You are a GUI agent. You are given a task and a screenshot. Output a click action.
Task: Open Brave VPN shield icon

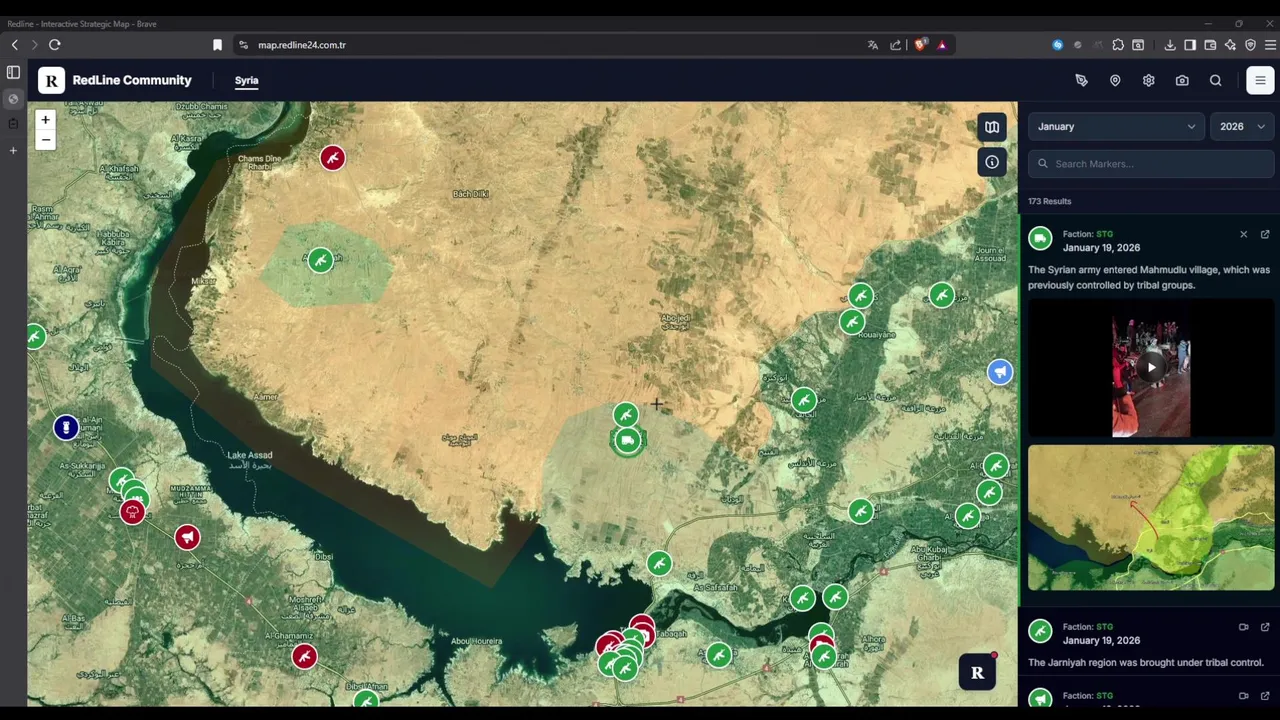pyautogui.click(x=1250, y=45)
